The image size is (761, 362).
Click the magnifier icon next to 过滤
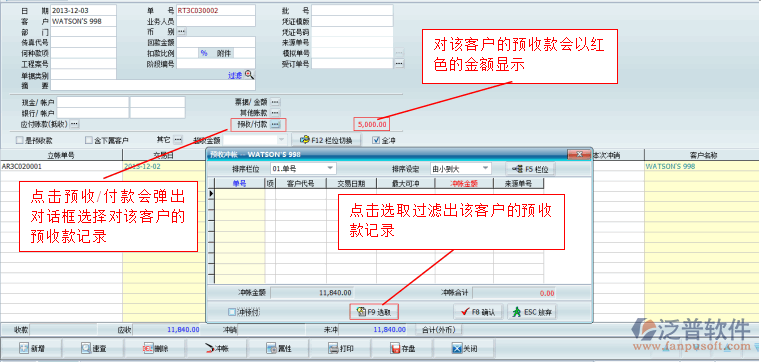tap(249, 75)
